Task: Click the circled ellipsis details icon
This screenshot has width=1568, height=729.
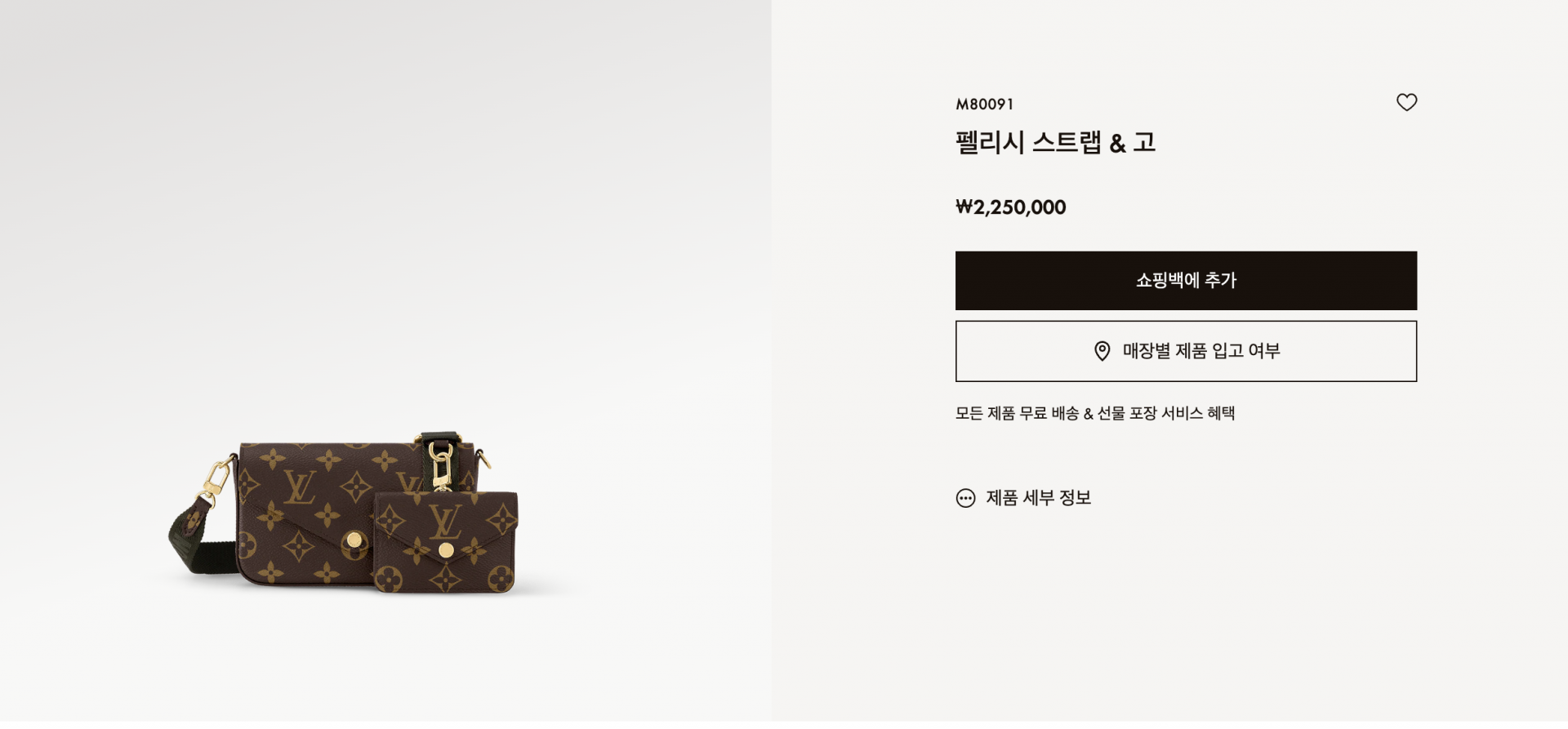Action: click(x=965, y=498)
